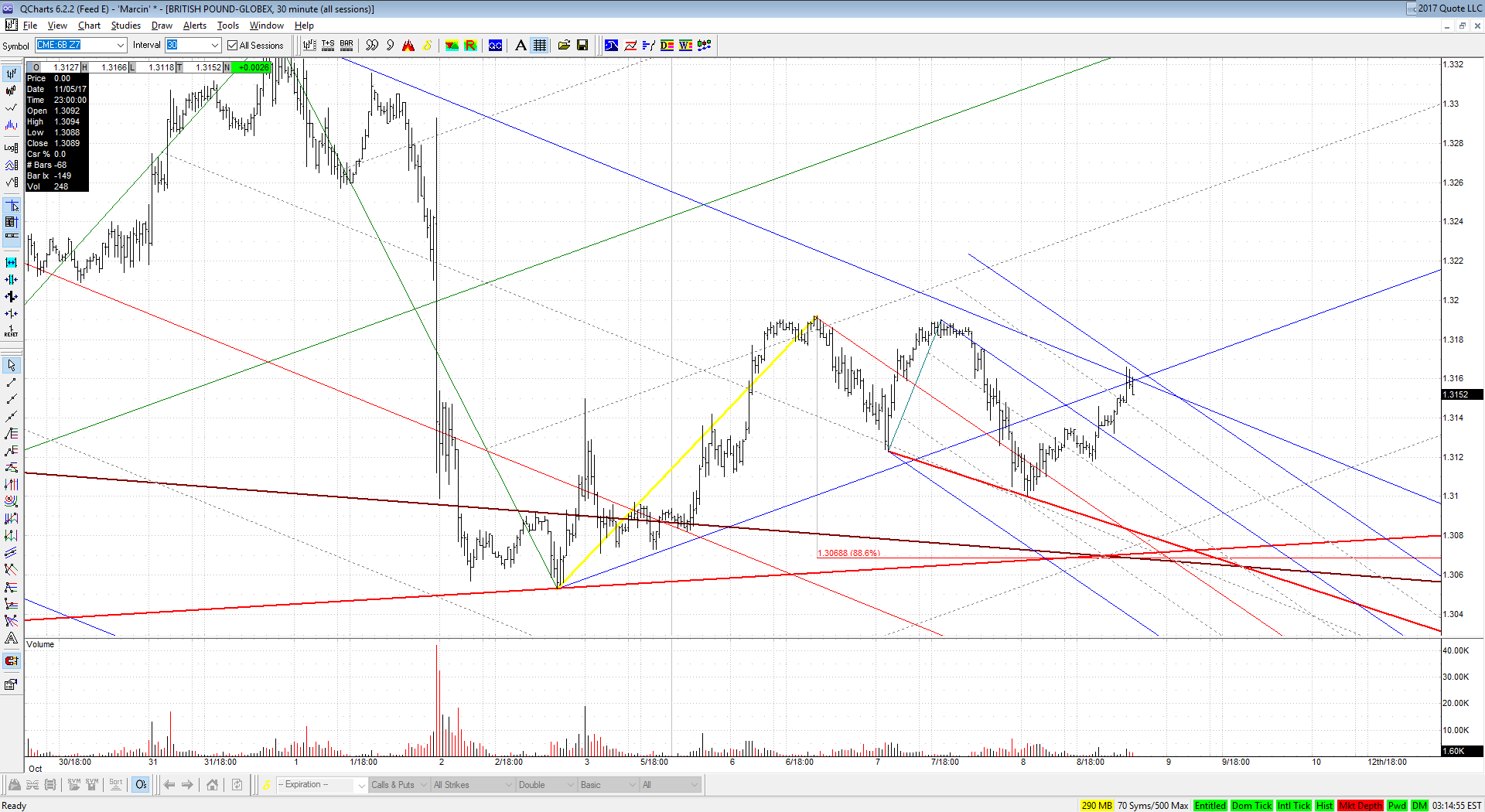This screenshot has height=812, width=1485.
Task: Click the Dom Tick status indicator
Action: (x=1251, y=806)
